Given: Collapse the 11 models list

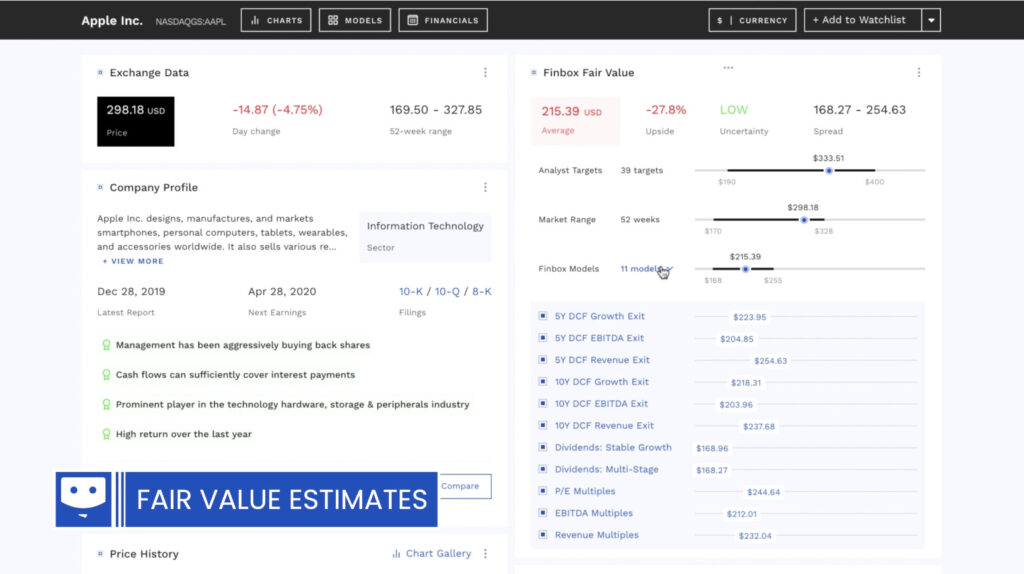Looking at the screenshot, I should (x=646, y=268).
